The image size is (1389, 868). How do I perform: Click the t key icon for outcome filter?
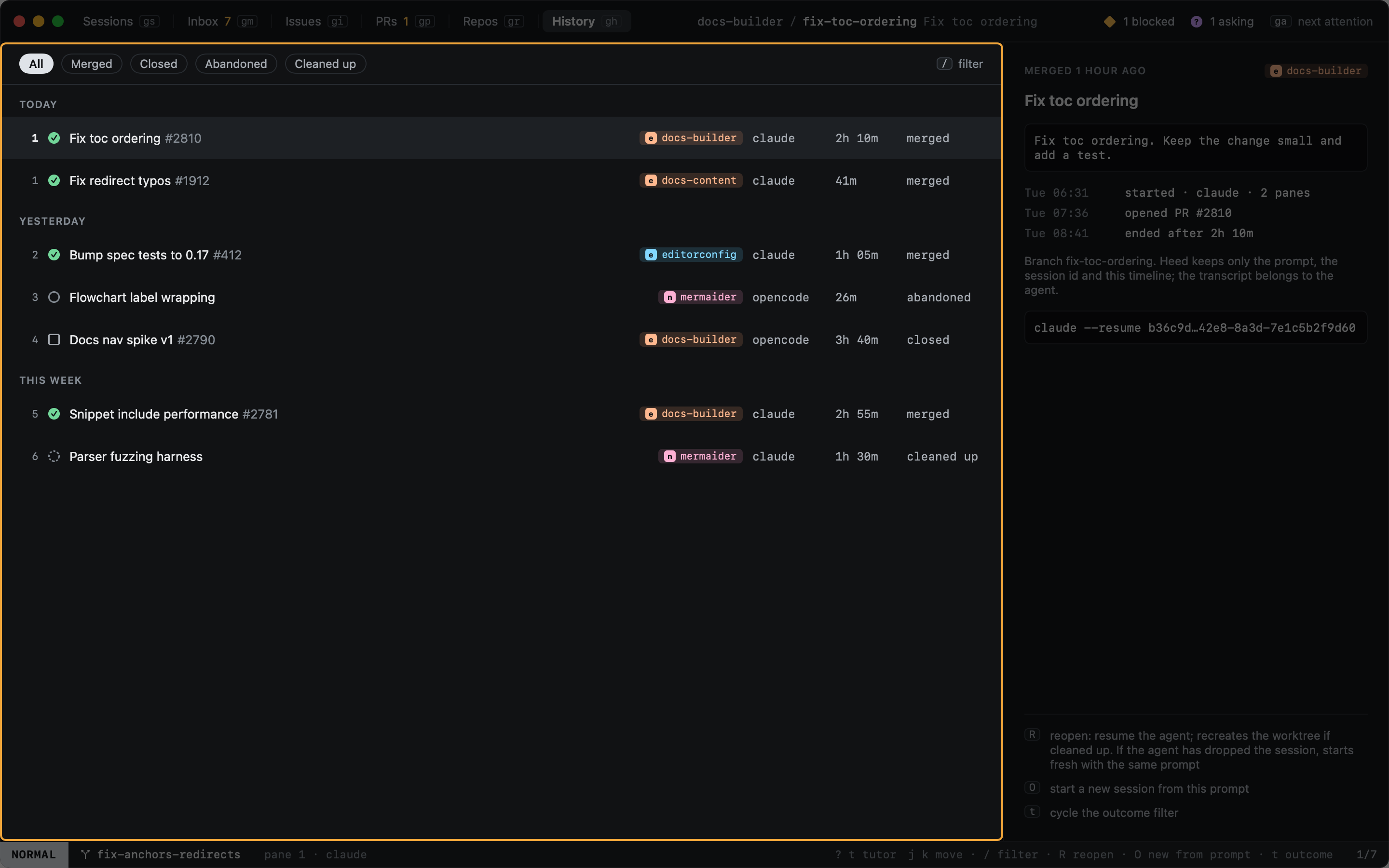click(1032, 811)
